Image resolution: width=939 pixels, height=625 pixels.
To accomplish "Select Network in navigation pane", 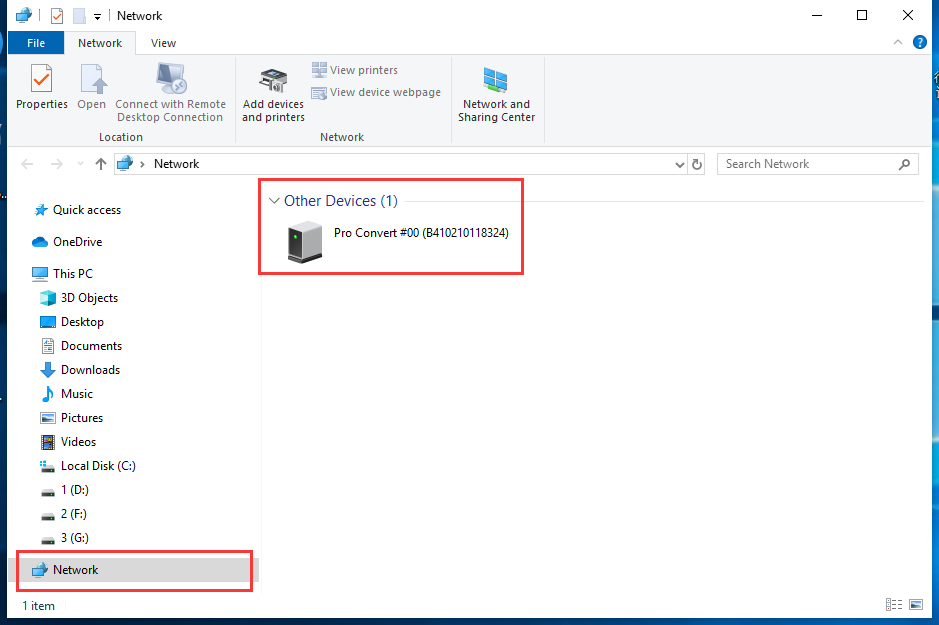I will tap(135, 570).
